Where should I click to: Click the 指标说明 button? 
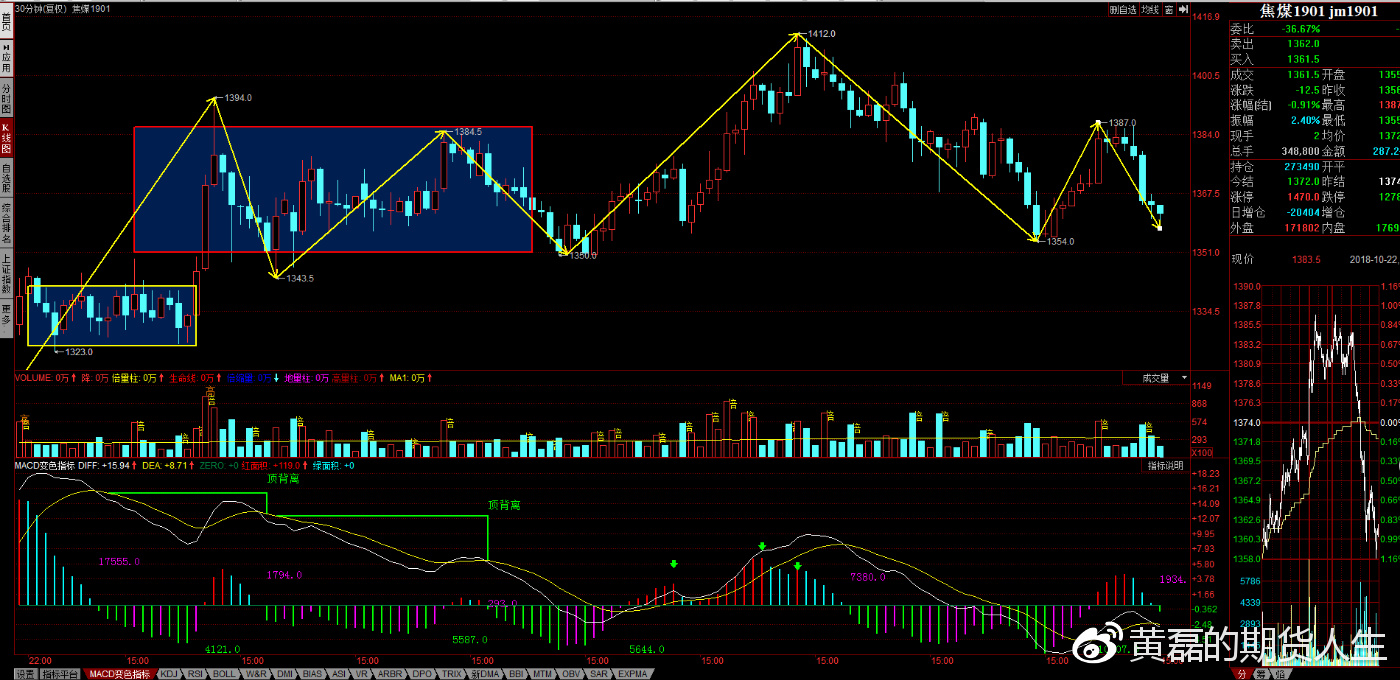(1165, 466)
